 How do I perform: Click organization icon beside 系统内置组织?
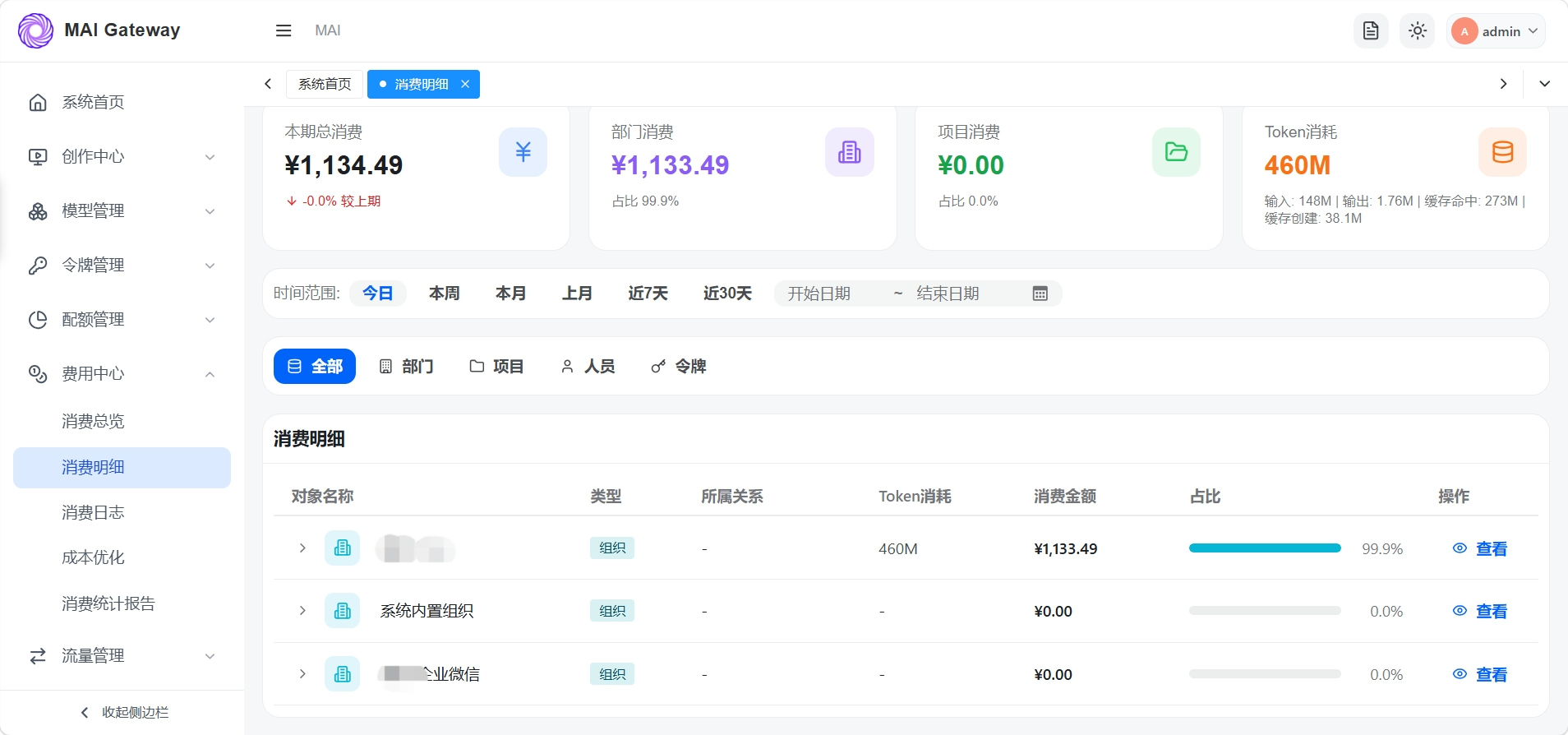[342, 611]
